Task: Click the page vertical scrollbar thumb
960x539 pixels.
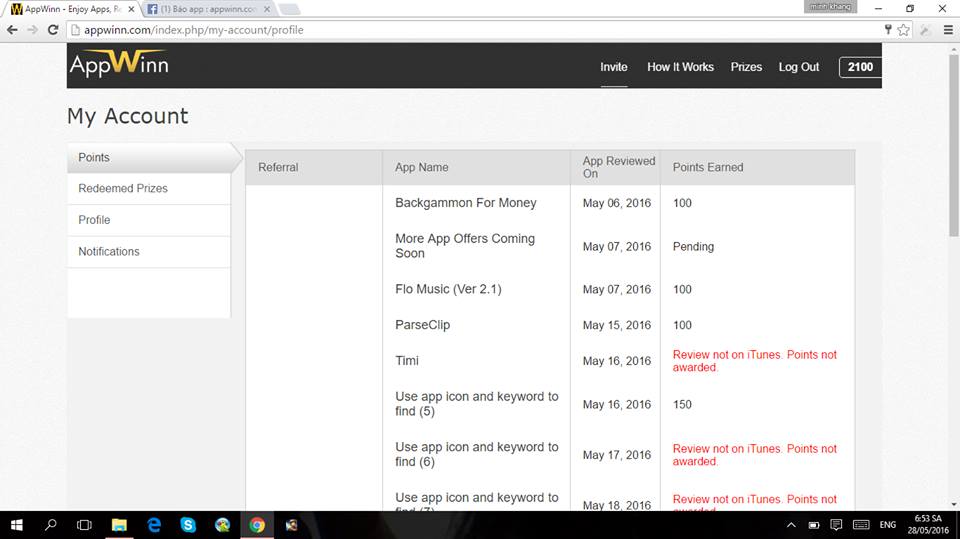Action: point(954,145)
